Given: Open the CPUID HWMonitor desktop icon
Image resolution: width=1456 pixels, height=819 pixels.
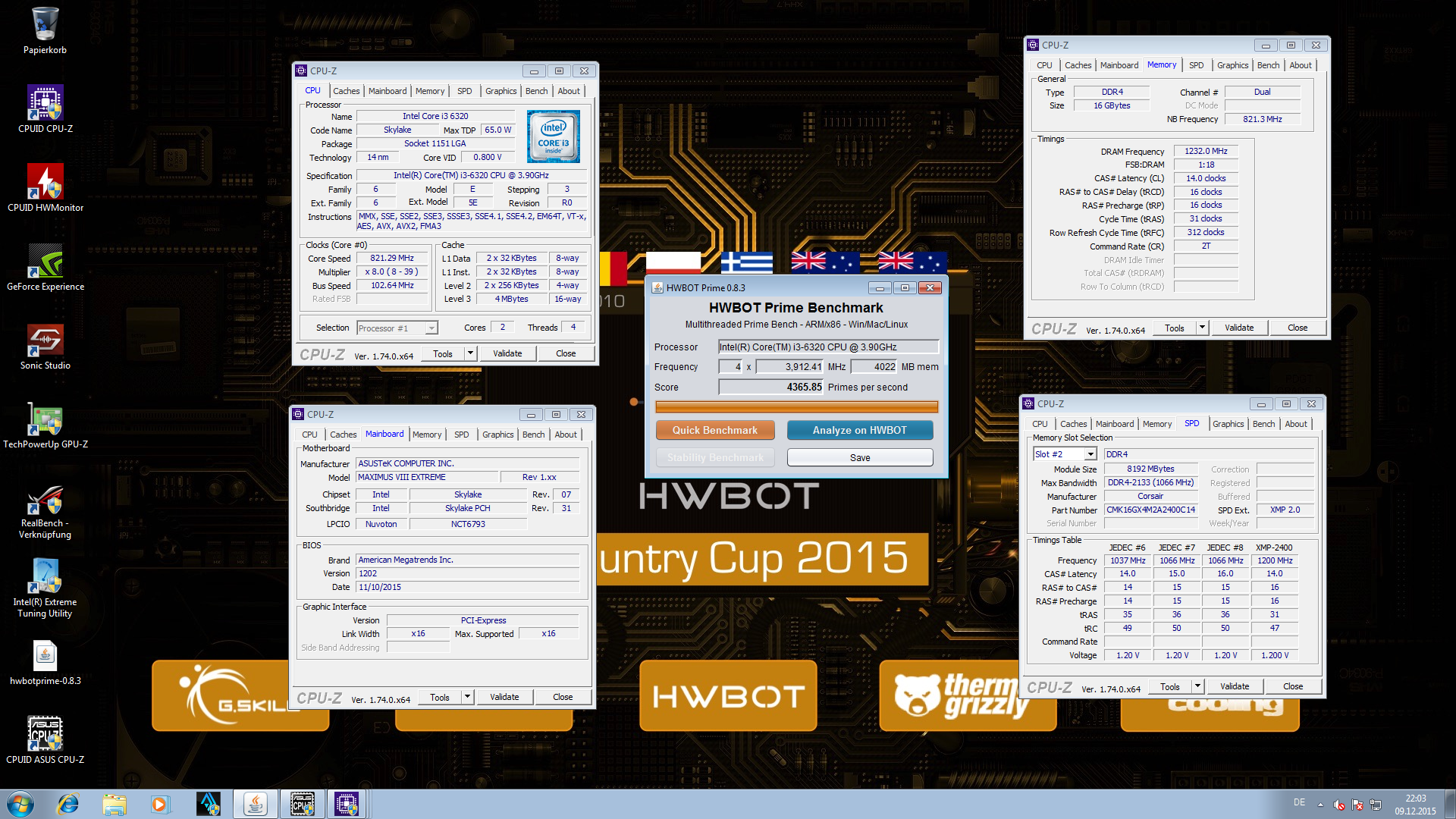Looking at the screenshot, I should 45,188.
